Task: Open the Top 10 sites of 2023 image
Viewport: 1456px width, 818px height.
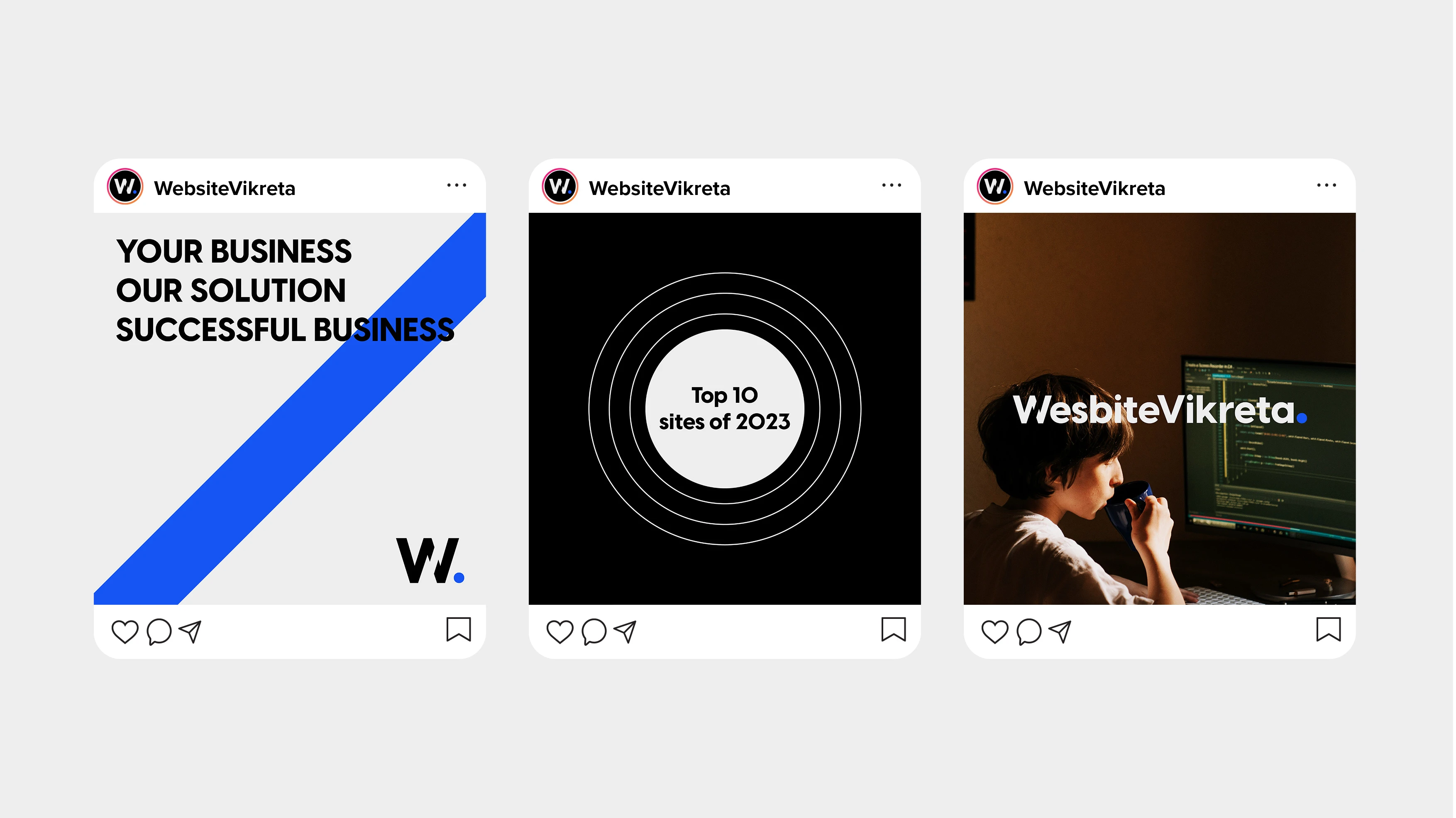Action: pos(725,409)
